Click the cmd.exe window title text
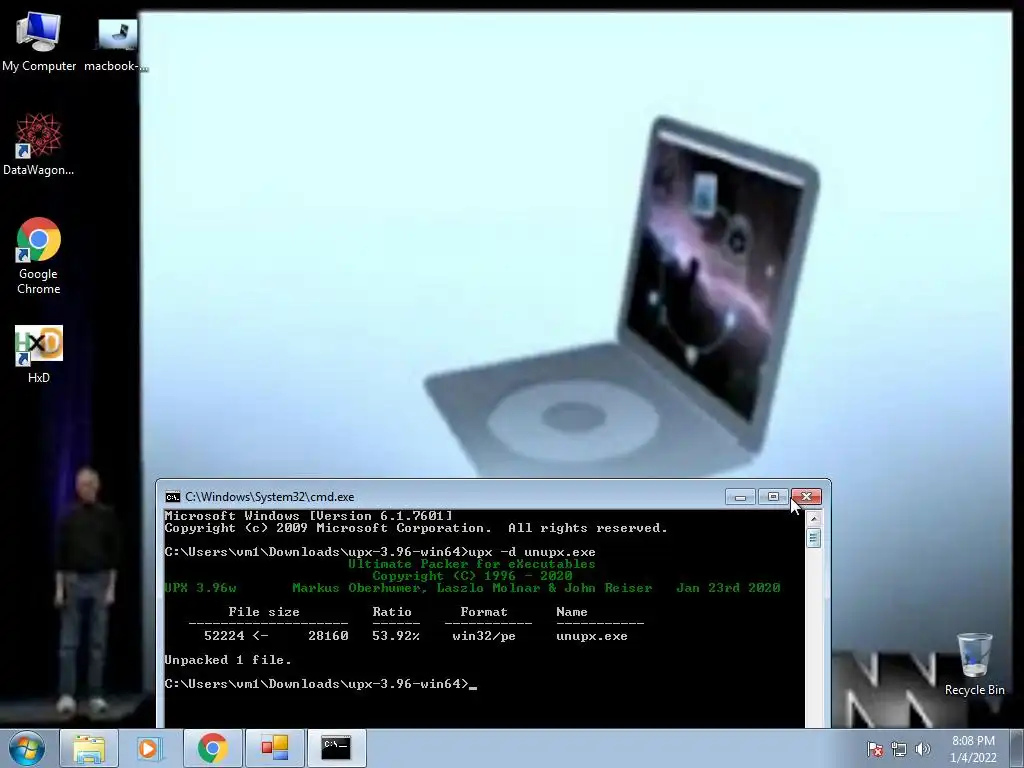This screenshot has width=1024, height=768. (270, 497)
